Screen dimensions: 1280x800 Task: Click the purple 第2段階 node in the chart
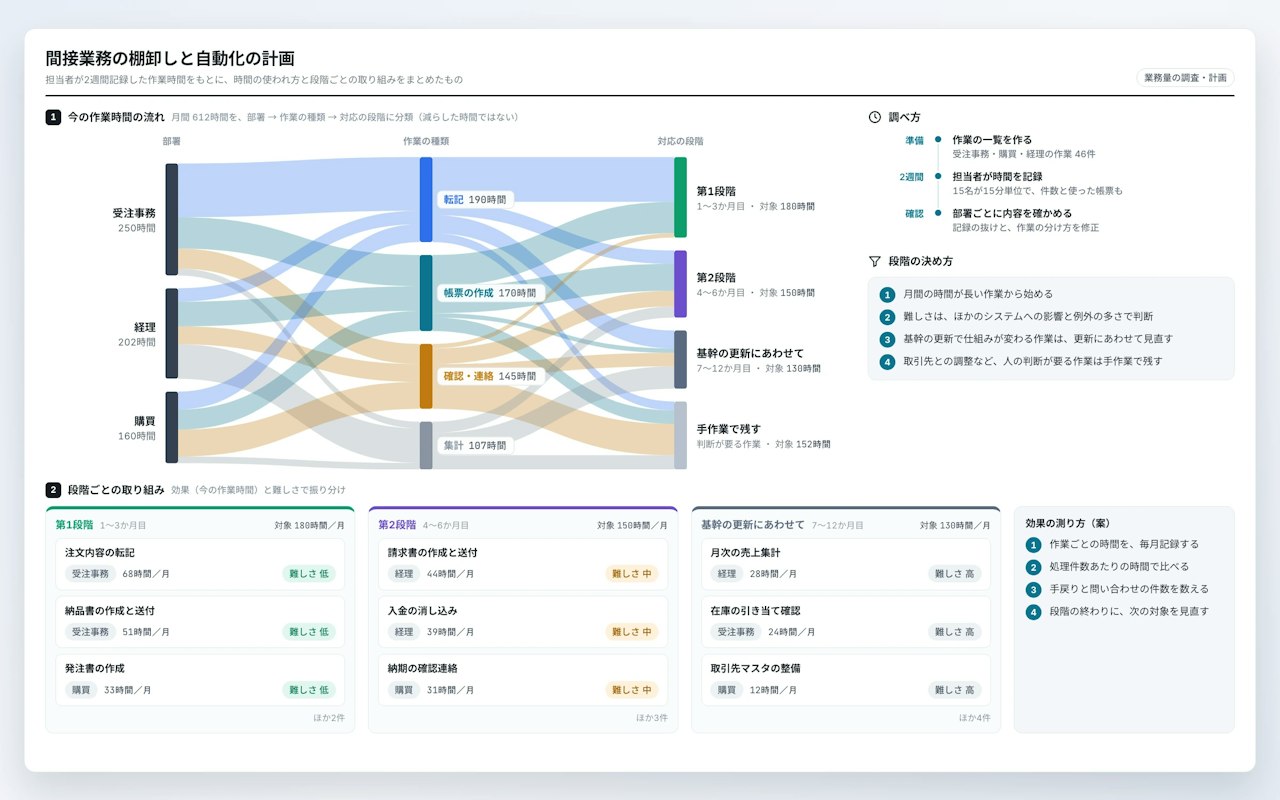coord(680,284)
